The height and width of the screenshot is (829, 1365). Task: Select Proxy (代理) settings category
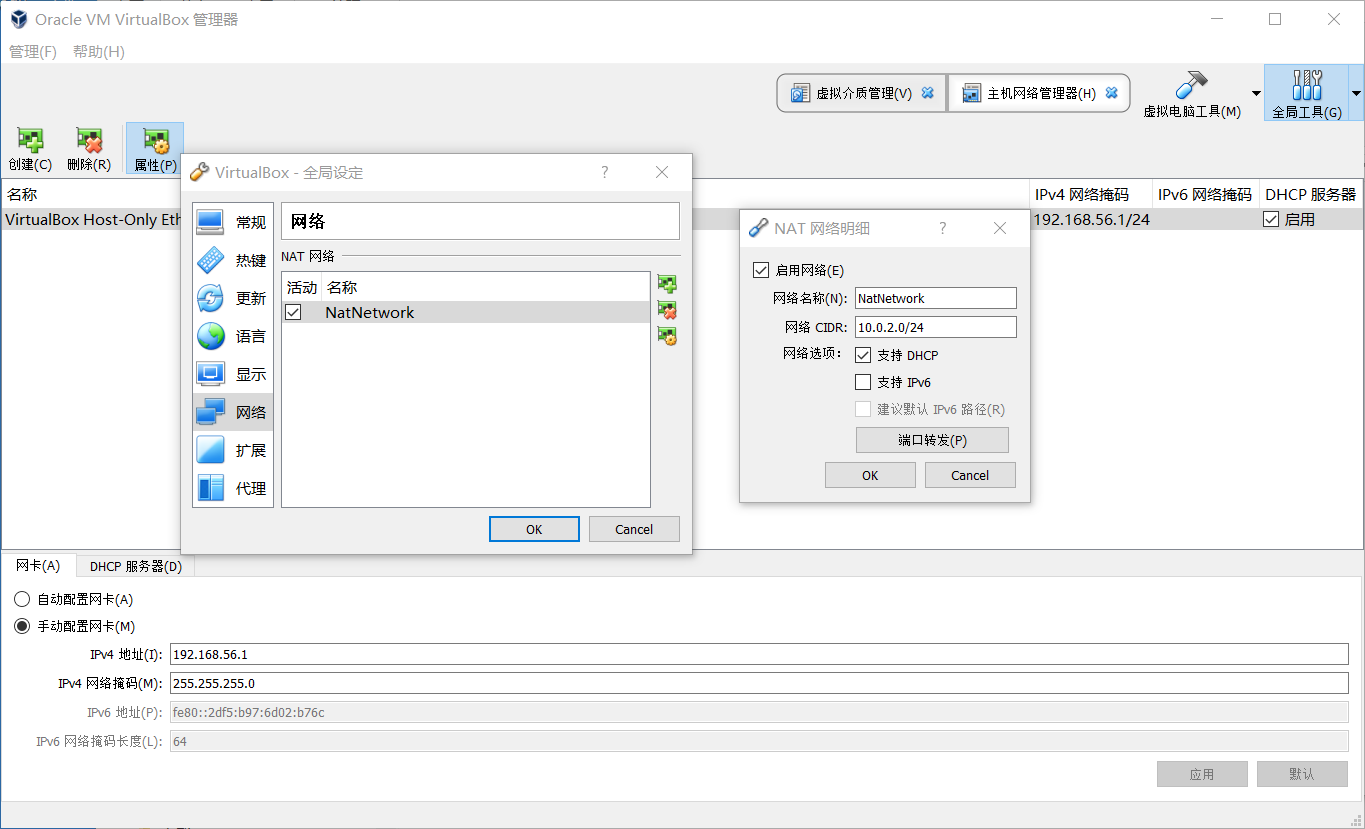click(233, 488)
